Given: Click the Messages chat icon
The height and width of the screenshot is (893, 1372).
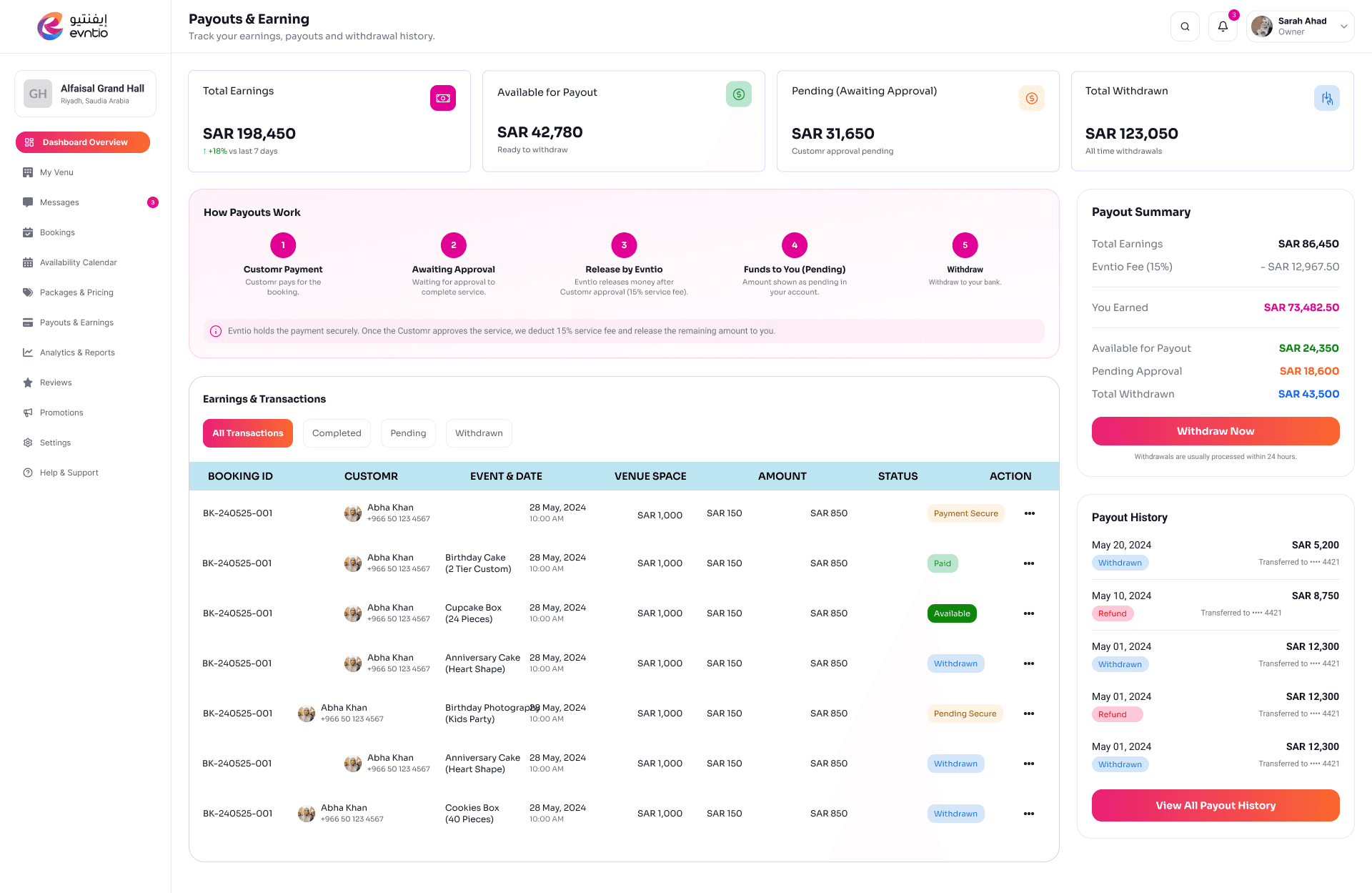Looking at the screenshot, I should pos(28,202).
